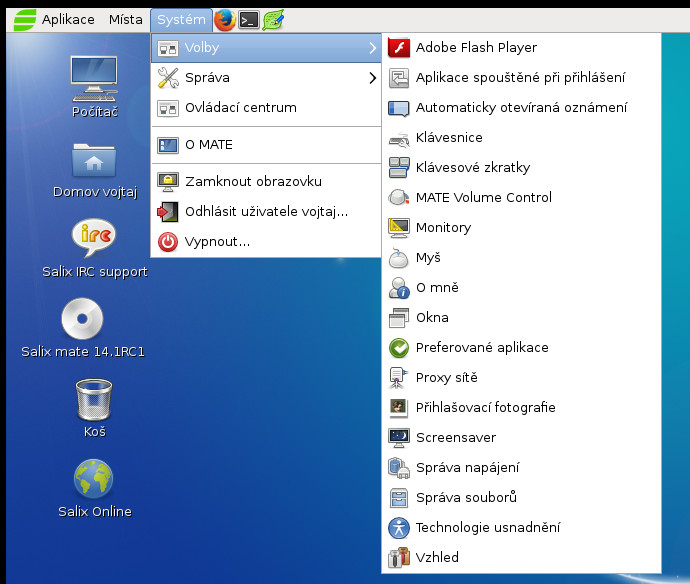690x584 pixels.
Task: Open the Domov vojtaj home folder
Action: tap(95, 170)
